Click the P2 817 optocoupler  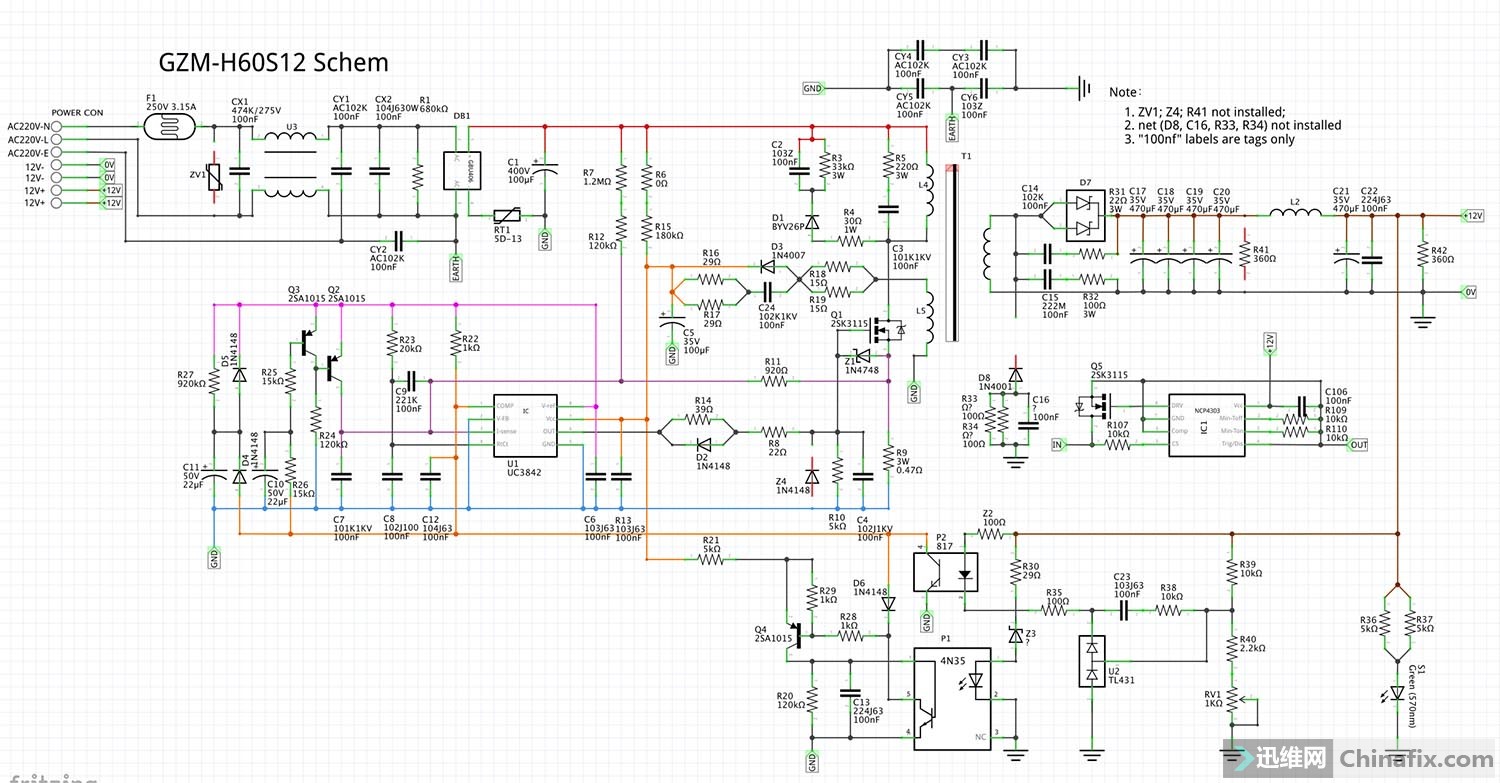coord(946,574)
